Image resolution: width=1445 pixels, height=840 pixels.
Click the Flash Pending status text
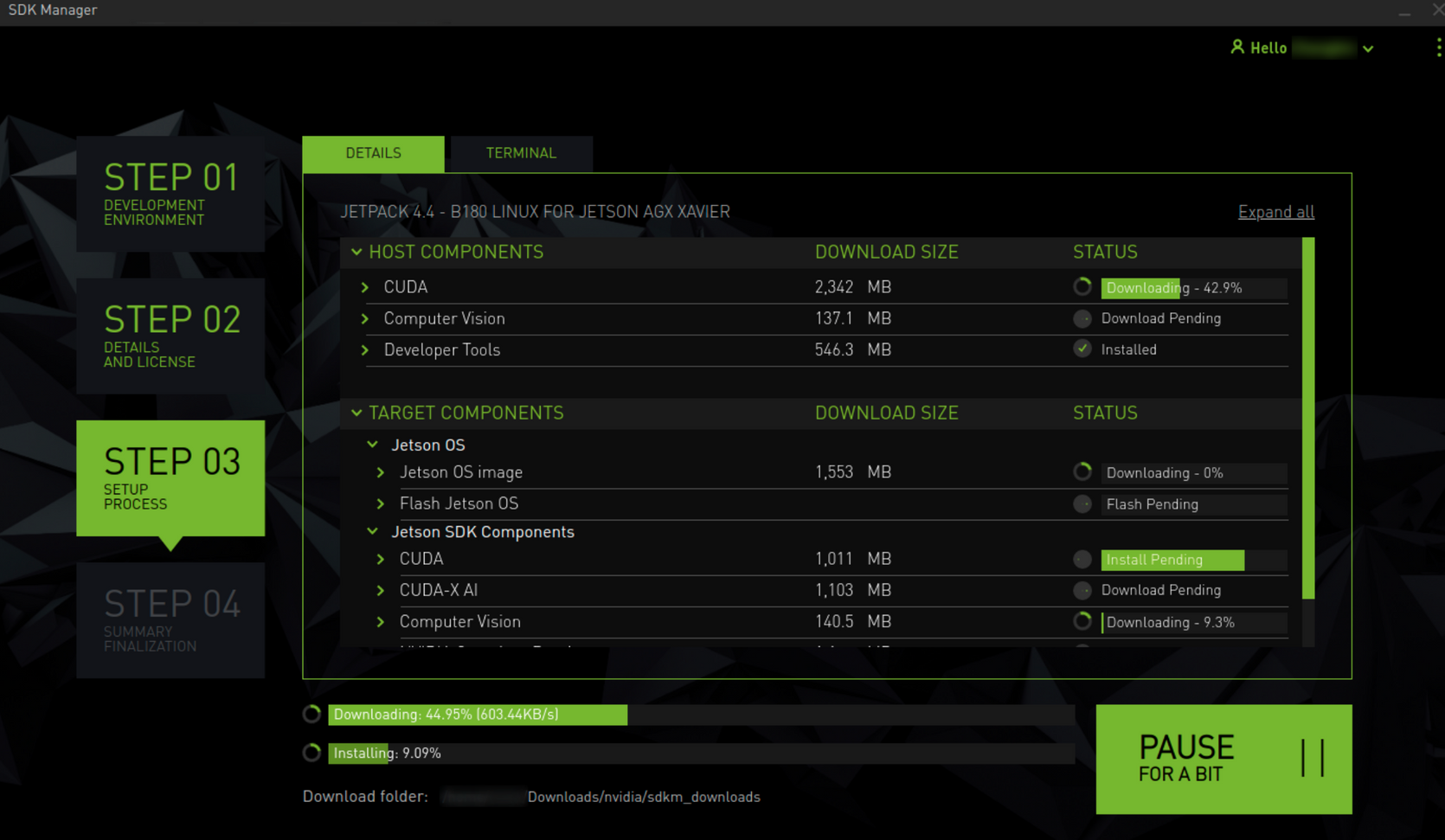pos(1153,504)
